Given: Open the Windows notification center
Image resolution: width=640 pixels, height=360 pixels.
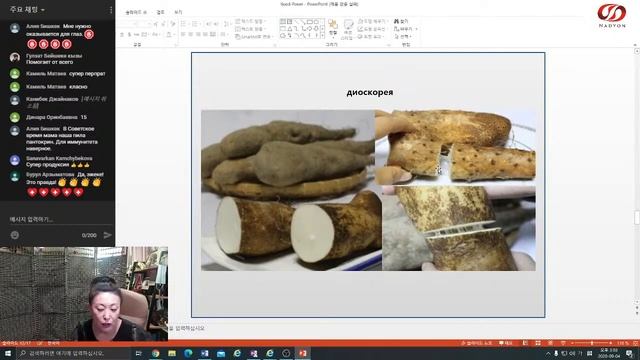Looking at the screenshot, I should (x=629, y=353).
